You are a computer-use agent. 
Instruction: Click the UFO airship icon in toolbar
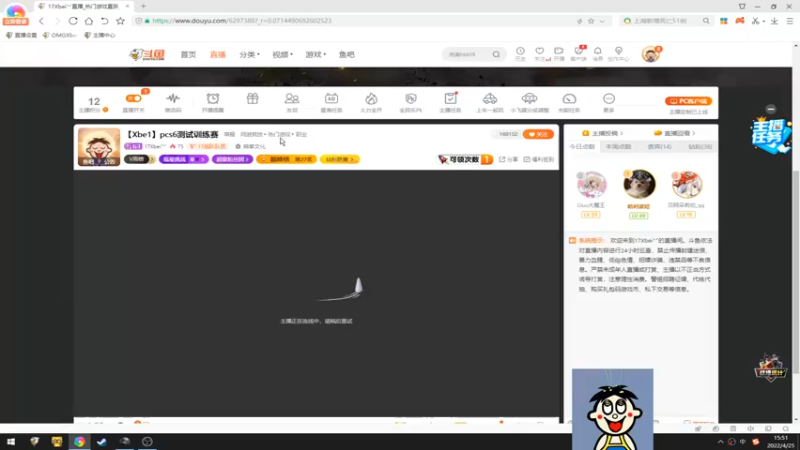[x=530, y=98]
